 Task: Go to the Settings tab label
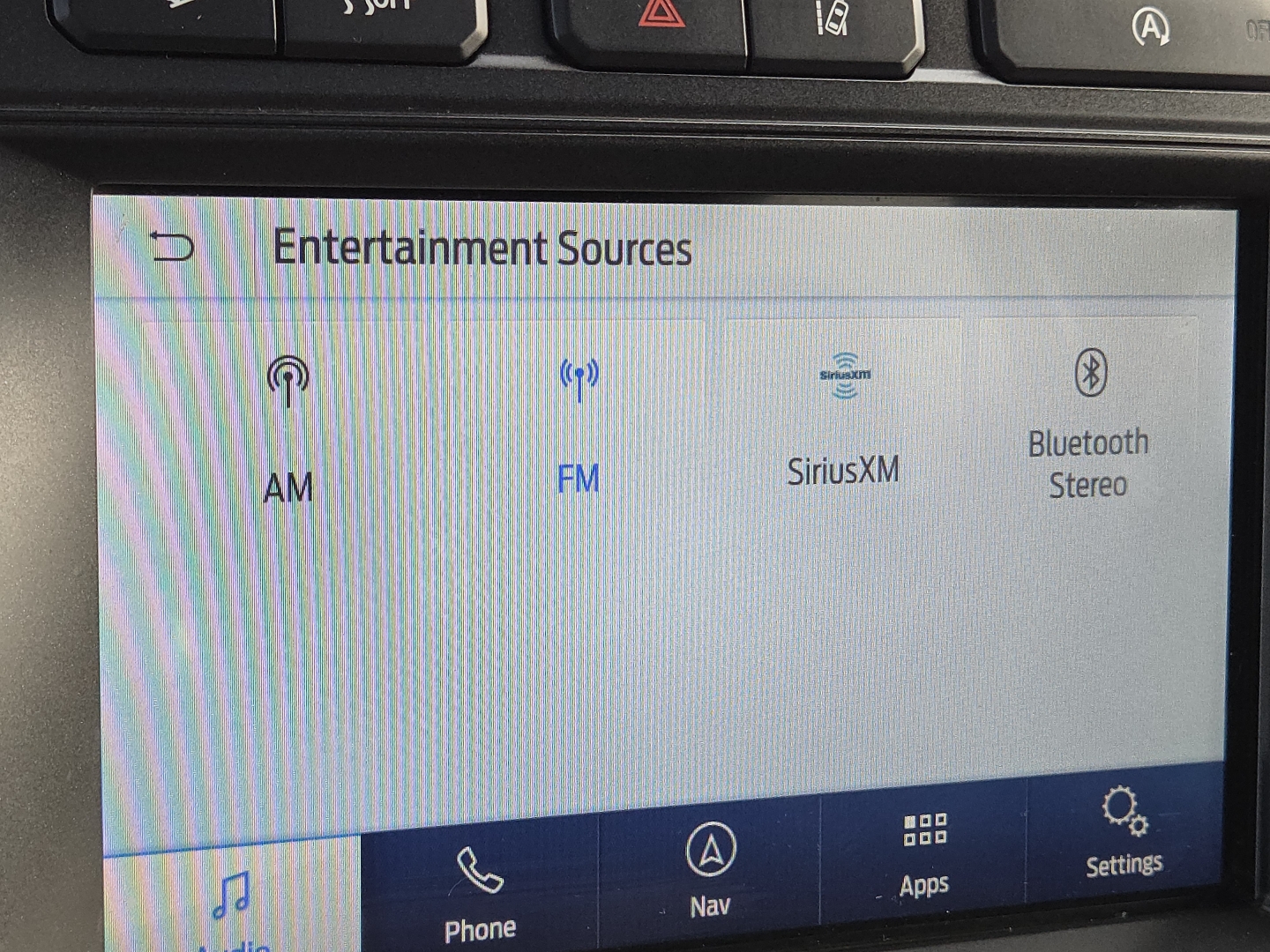1124,865
